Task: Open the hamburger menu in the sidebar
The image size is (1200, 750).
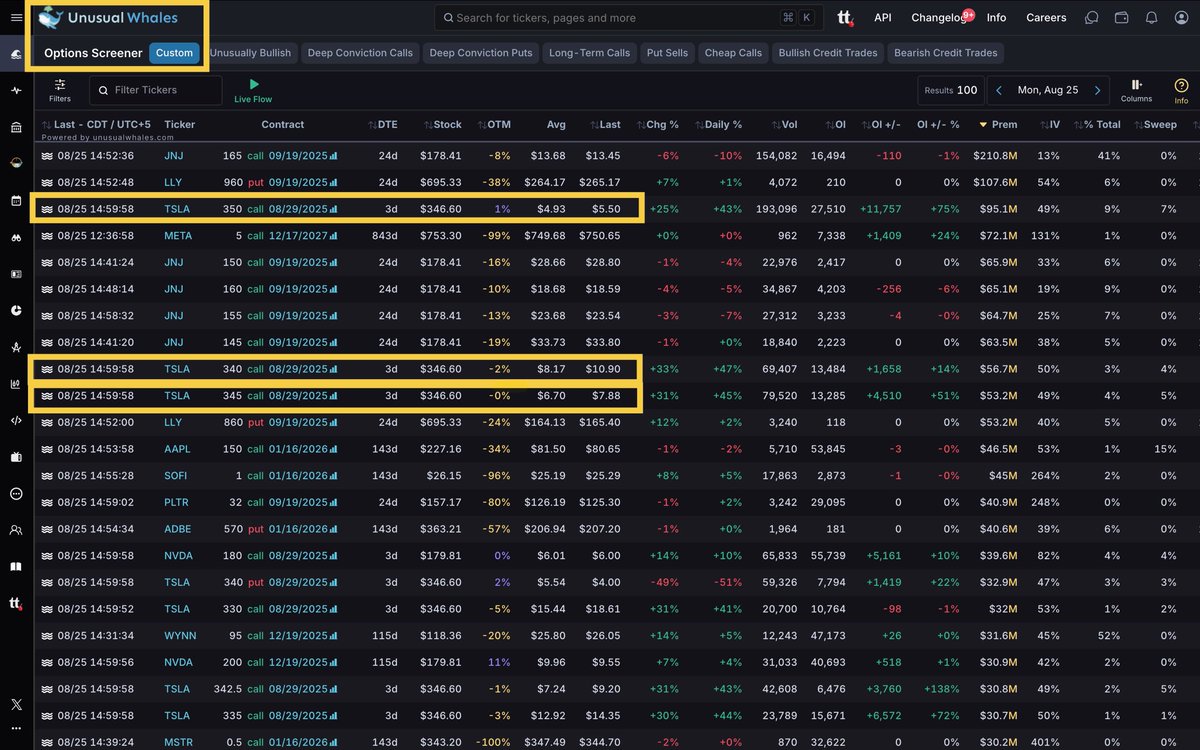Action: pyautogui.click(x=16, y=18)
